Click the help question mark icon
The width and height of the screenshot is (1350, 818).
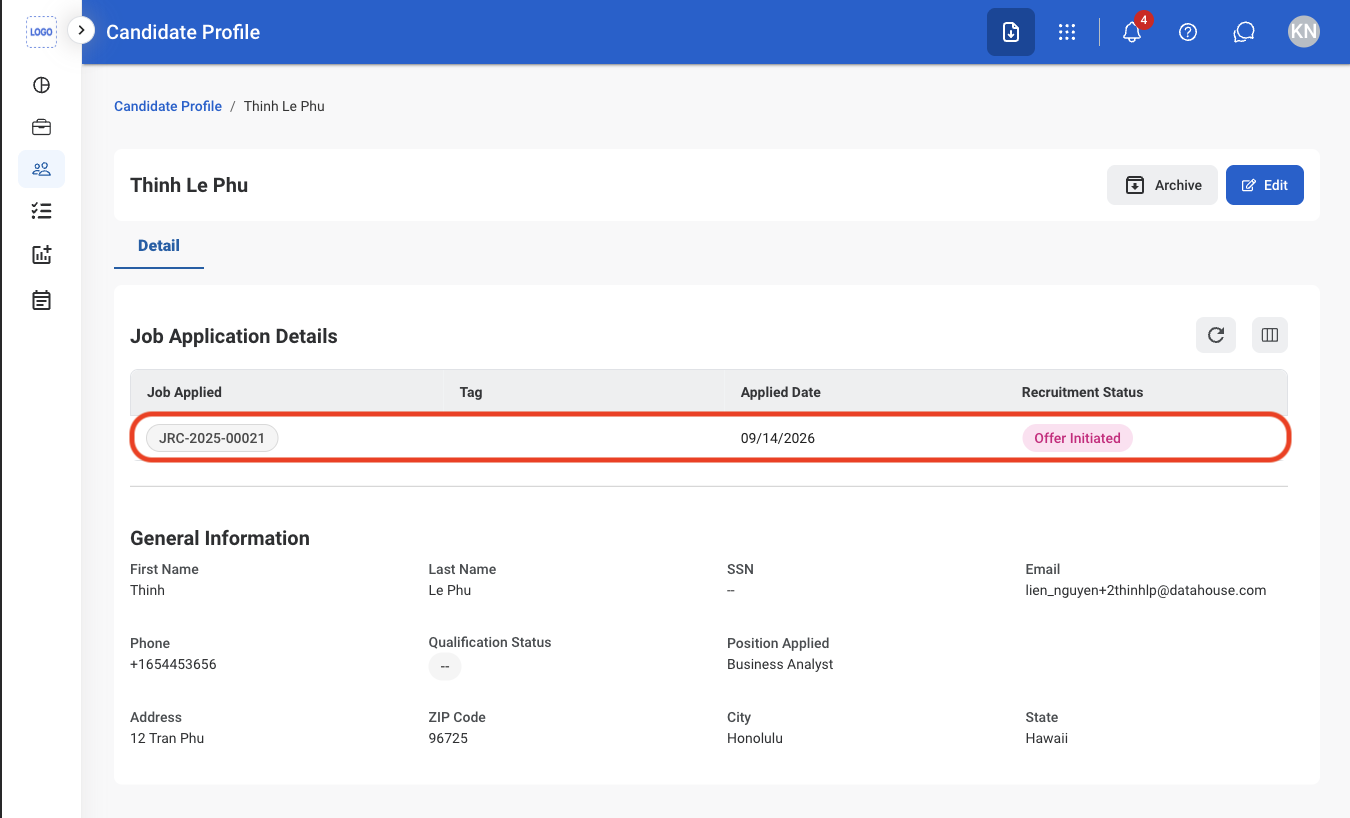(x=1188, y=32)
